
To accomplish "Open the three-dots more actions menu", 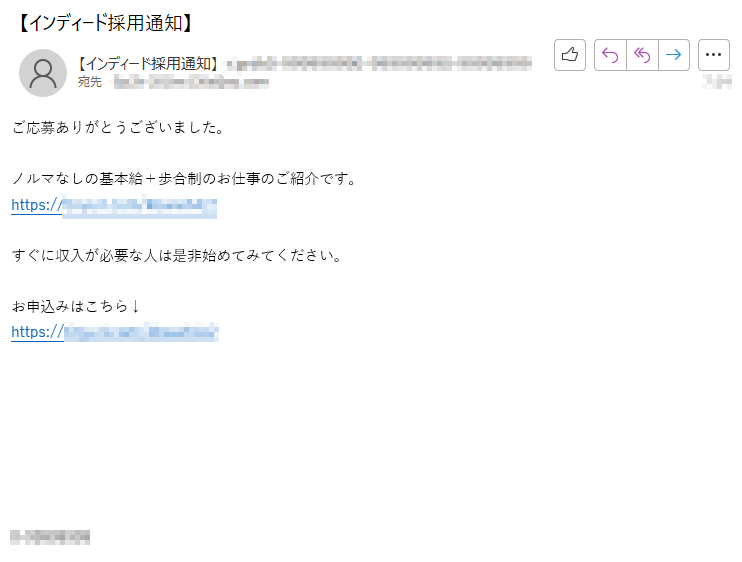I will (714, 55).
